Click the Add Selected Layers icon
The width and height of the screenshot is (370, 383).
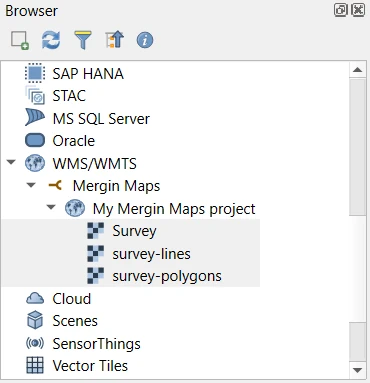20,40
